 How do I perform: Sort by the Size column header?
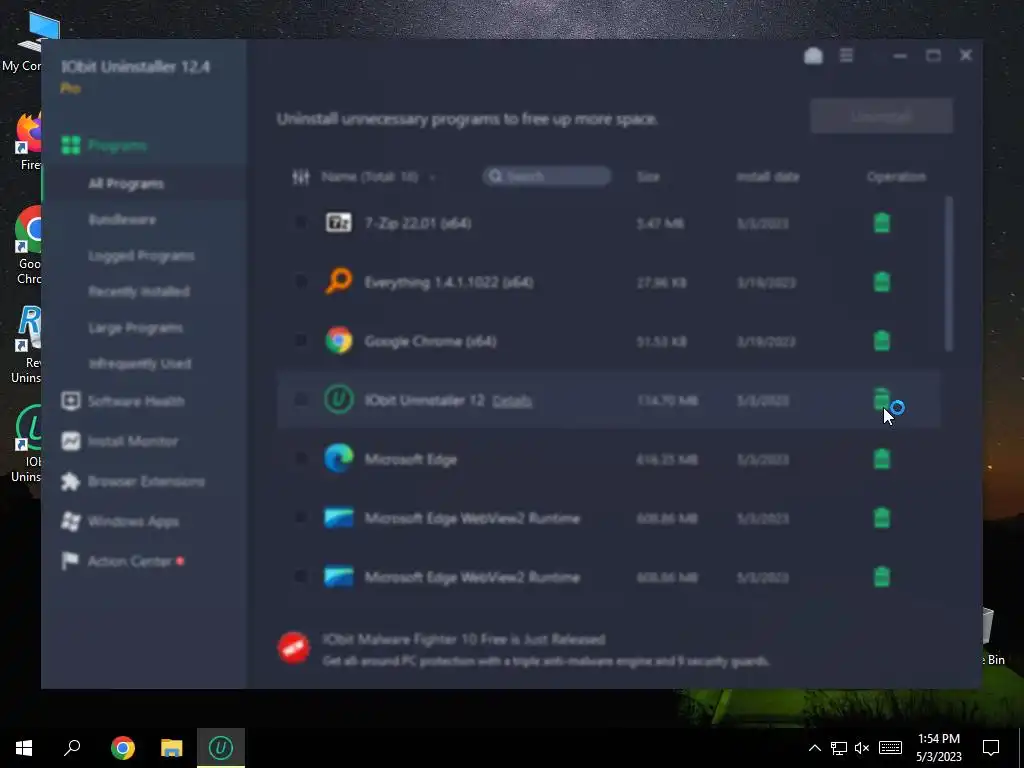coord(648,177)
